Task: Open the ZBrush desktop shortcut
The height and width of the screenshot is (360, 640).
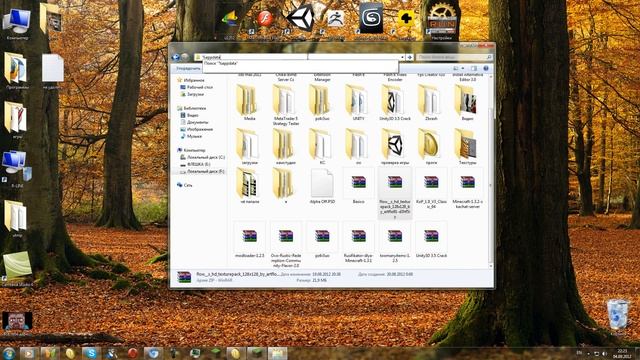Action: 336,18
